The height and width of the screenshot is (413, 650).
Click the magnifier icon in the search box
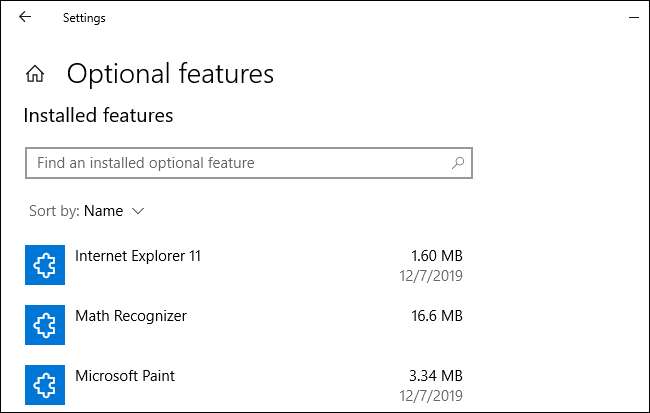tap(458, 162)
